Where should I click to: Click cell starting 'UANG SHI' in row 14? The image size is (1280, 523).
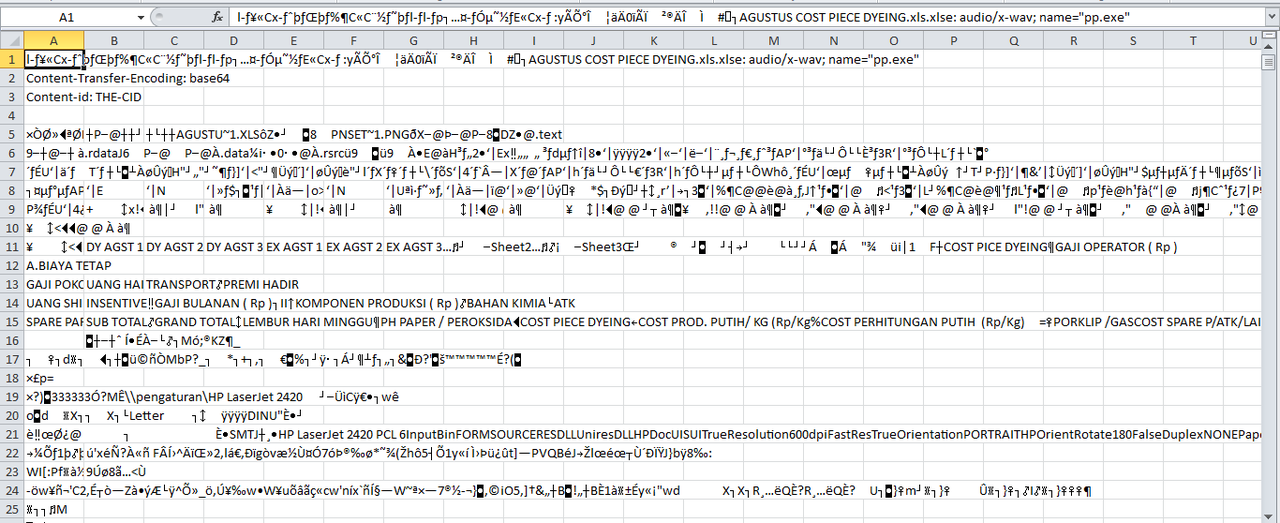(54, 303)
